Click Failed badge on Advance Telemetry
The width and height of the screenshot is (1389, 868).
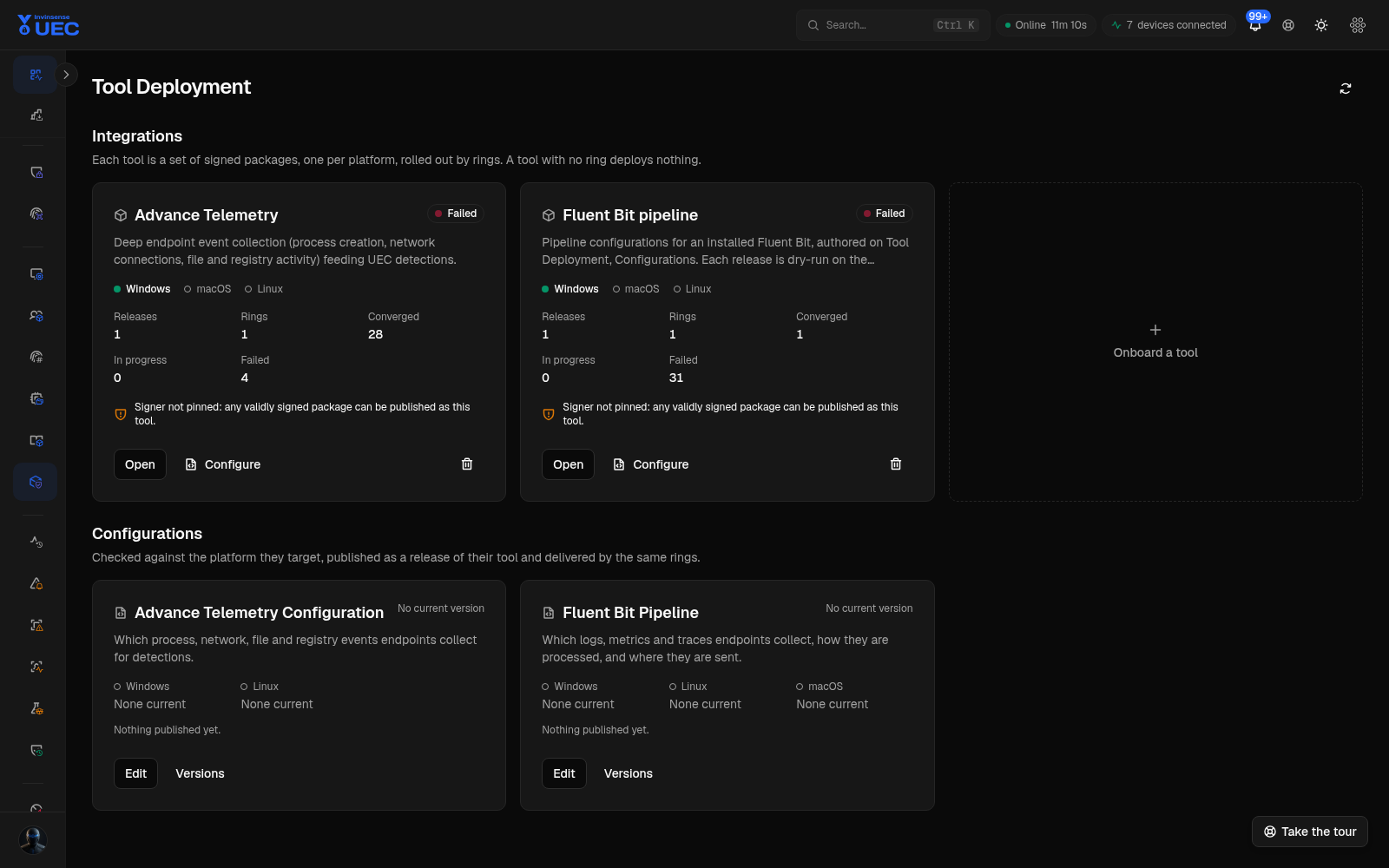point(456,214)
